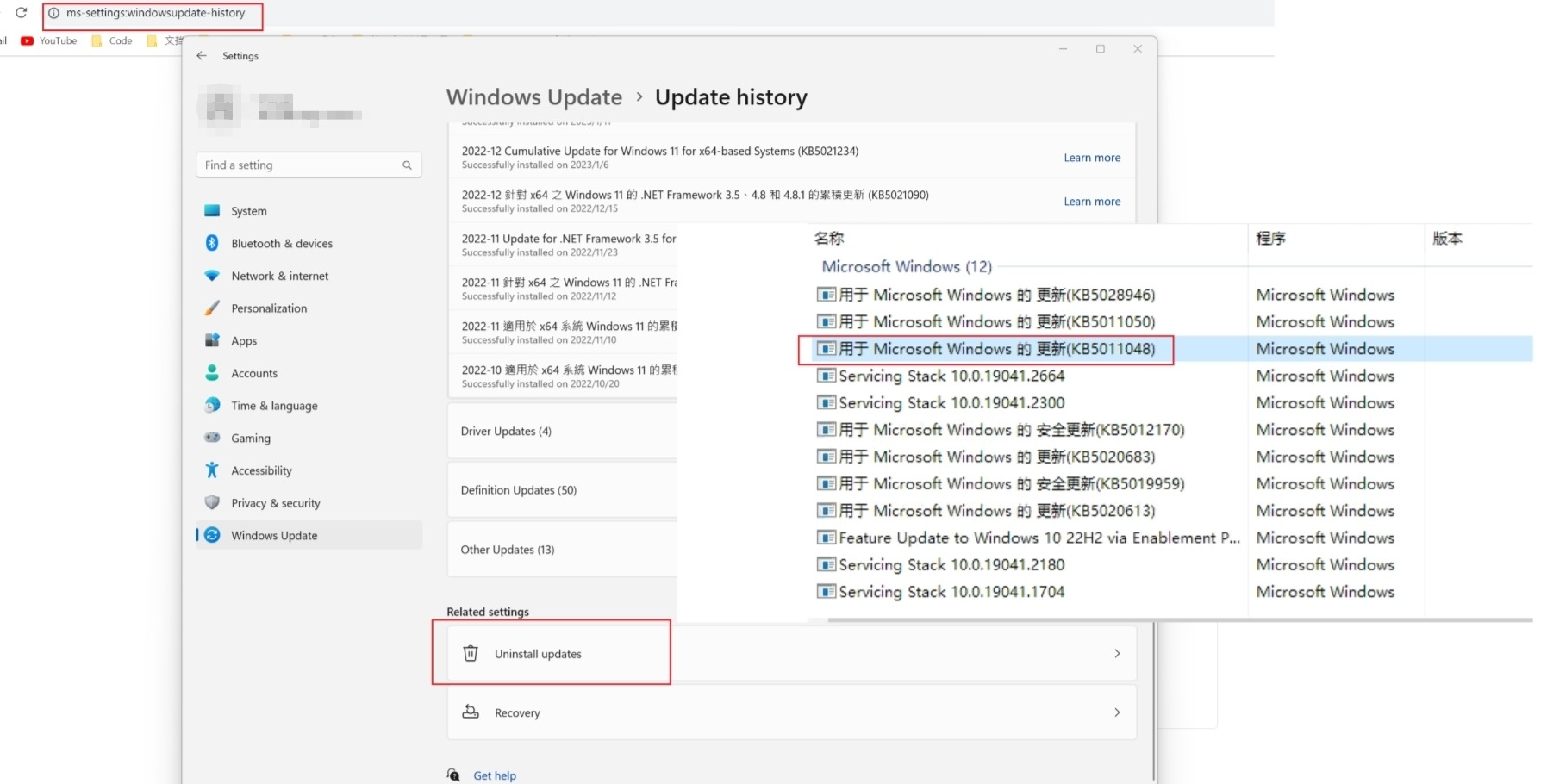Click the Network & internet wifi icon
1547x784 pixels.
click(x=212, y=276)
